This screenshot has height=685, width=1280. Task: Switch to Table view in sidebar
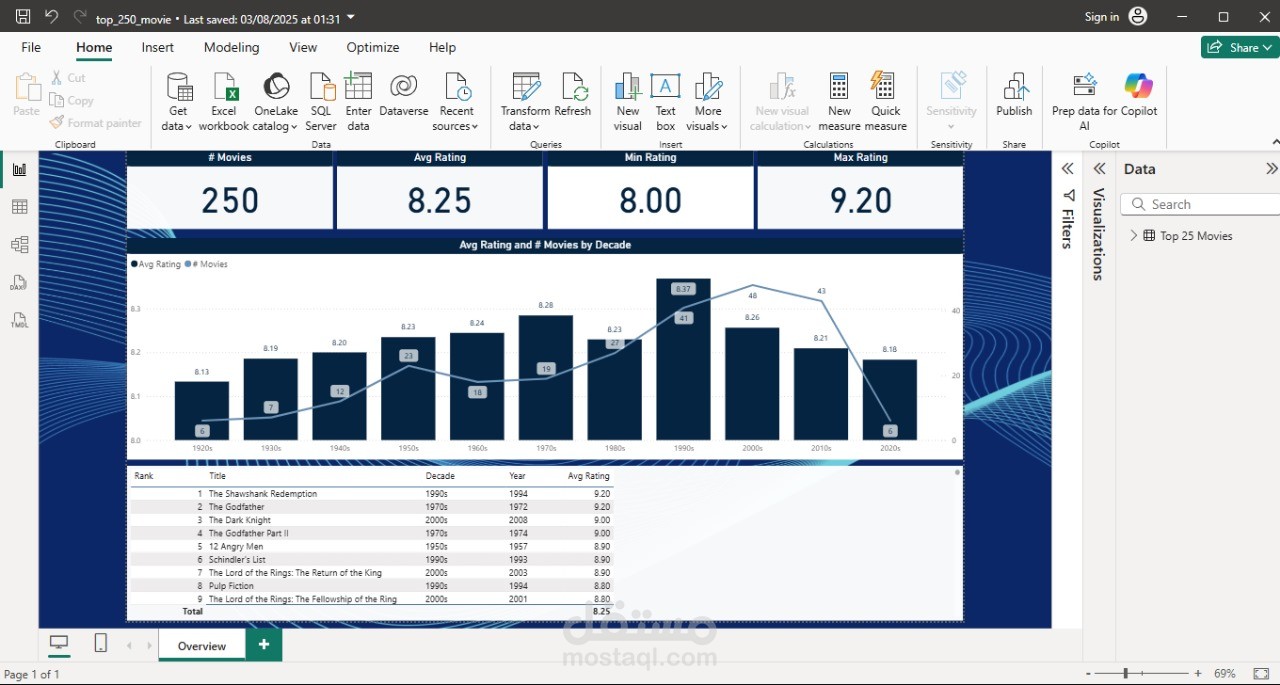tap(19, 207)
